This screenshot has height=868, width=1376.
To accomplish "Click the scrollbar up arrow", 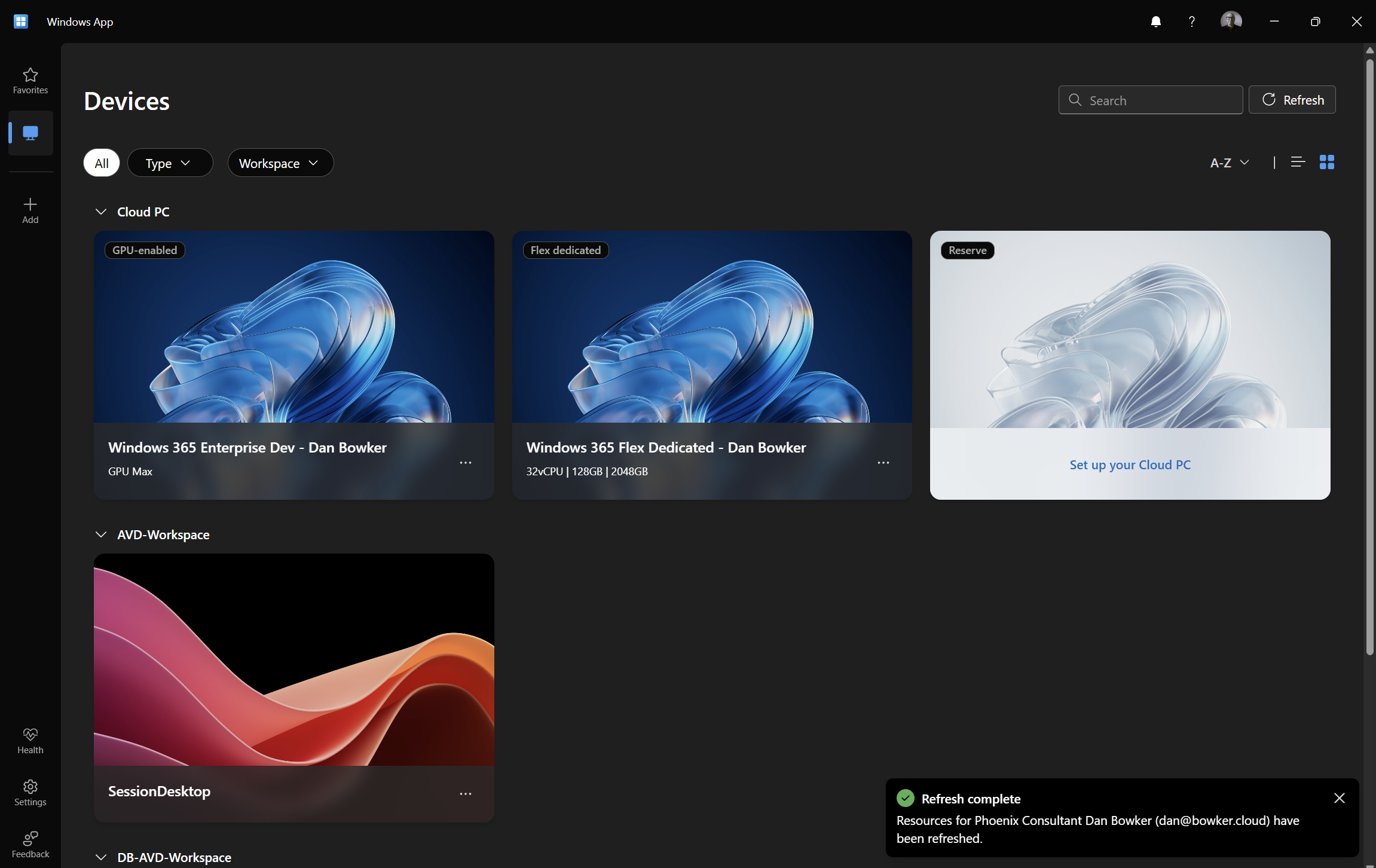I will click(x=1369, y=50).
